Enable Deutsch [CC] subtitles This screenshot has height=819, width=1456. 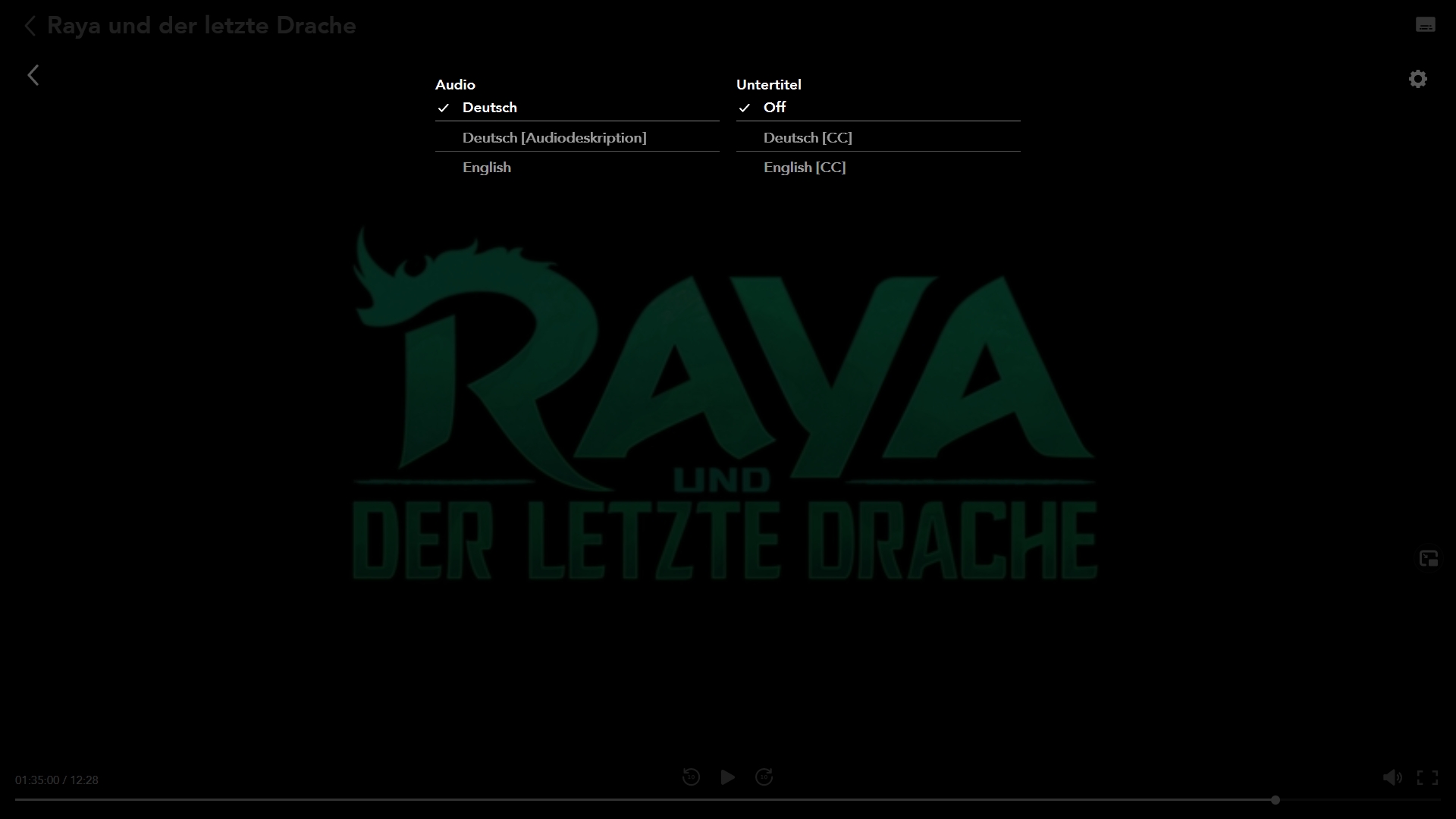coord(808,138)
